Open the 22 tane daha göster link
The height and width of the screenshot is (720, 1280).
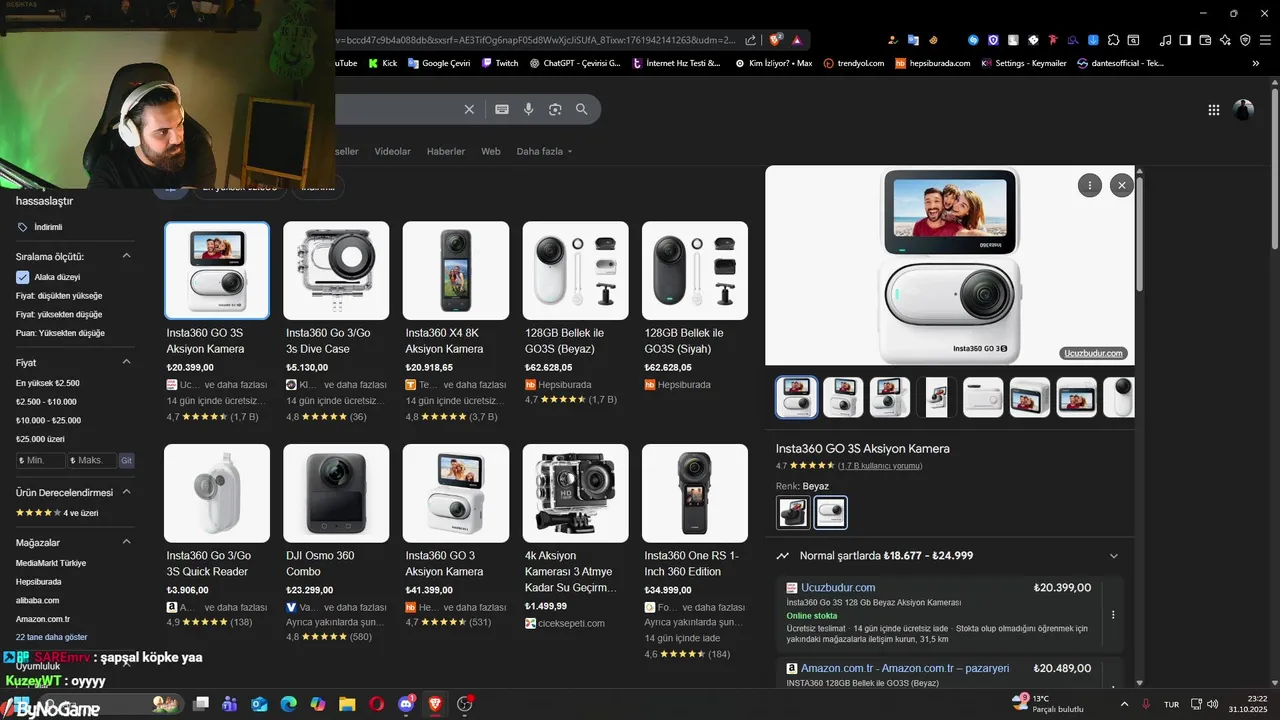click(x=51, y=637)
